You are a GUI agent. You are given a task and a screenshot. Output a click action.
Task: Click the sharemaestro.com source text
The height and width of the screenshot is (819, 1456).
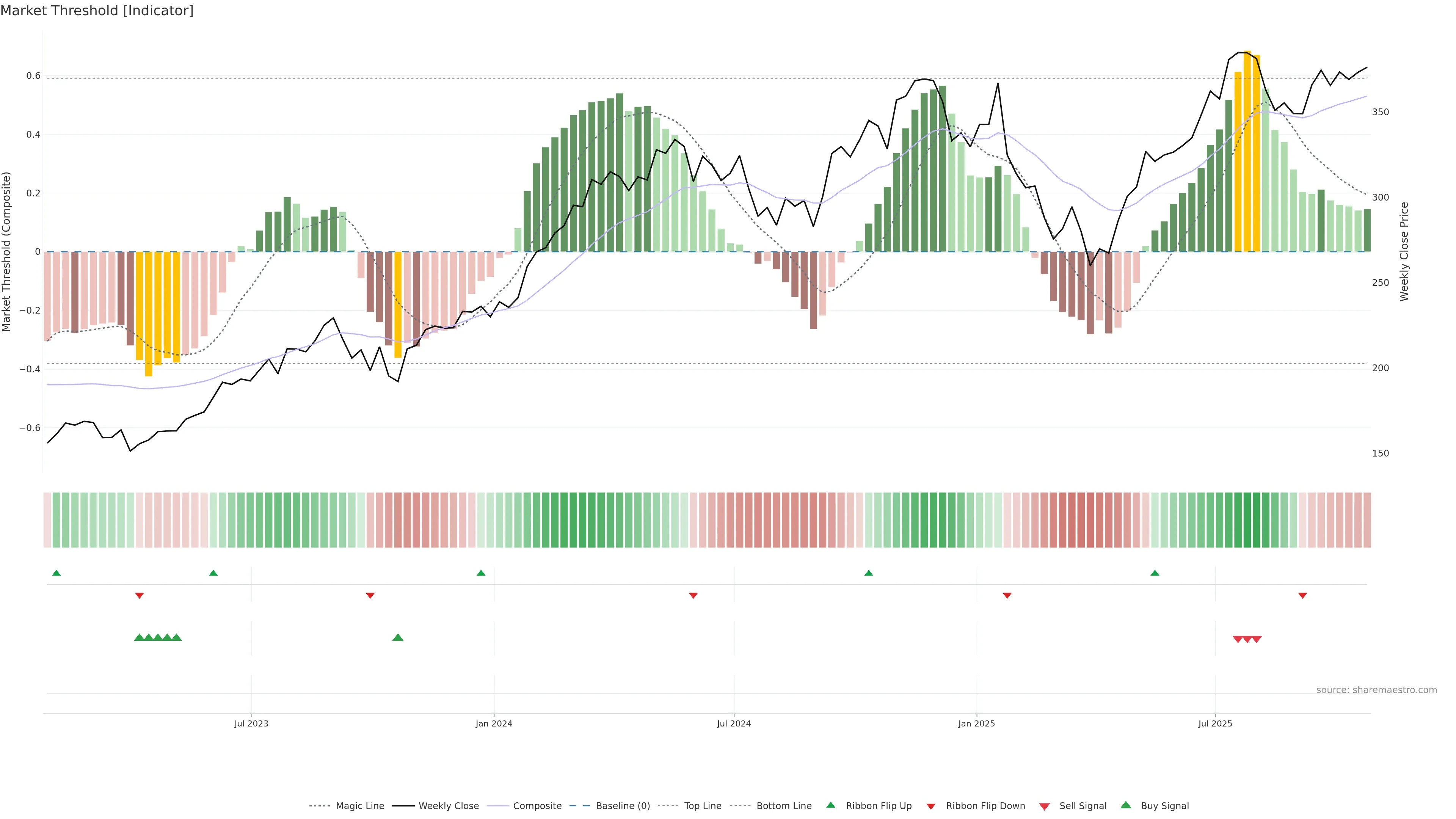[x=1376, y=690]
